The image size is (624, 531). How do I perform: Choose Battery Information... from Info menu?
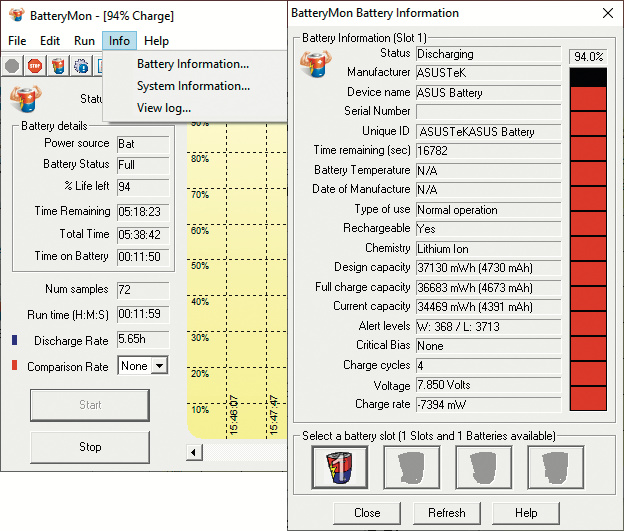(193, 64)
